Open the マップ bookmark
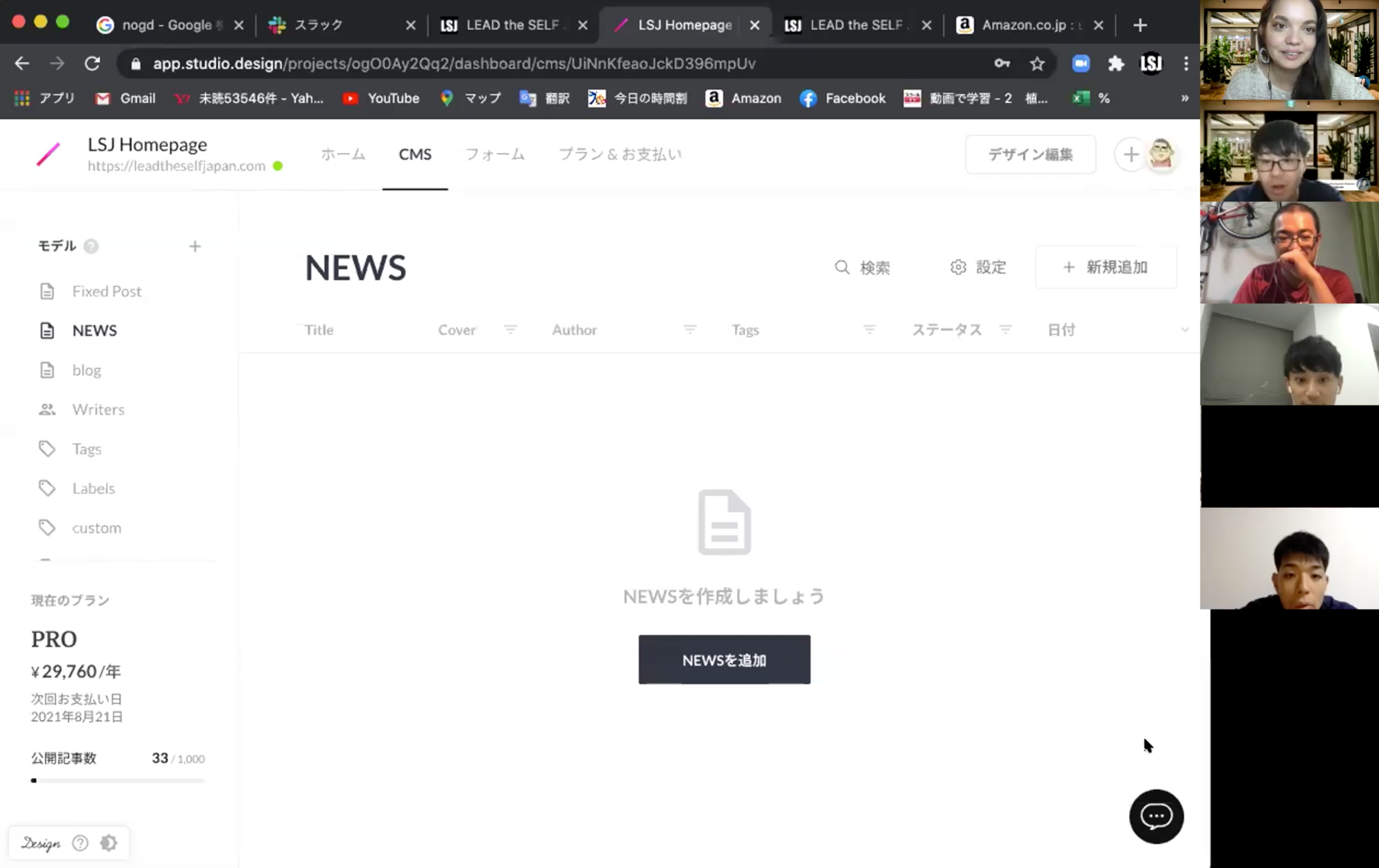Viewport: 1379px width, 868px height. 470,98
